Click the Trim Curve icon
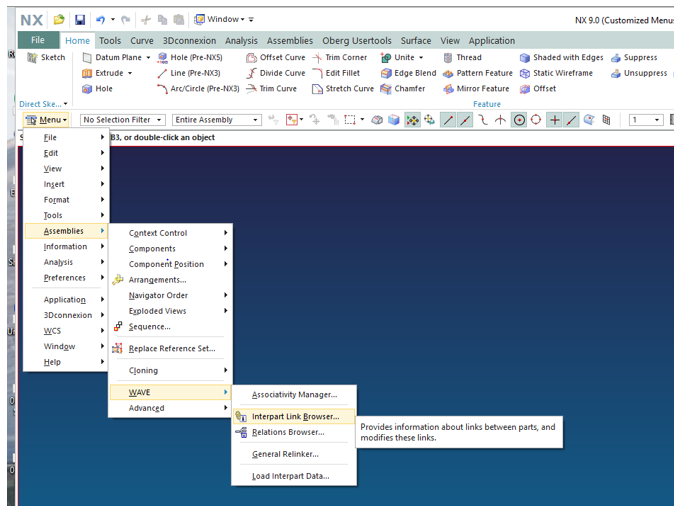Viewport: 683px width, 513px height. (x=251, y=89)
